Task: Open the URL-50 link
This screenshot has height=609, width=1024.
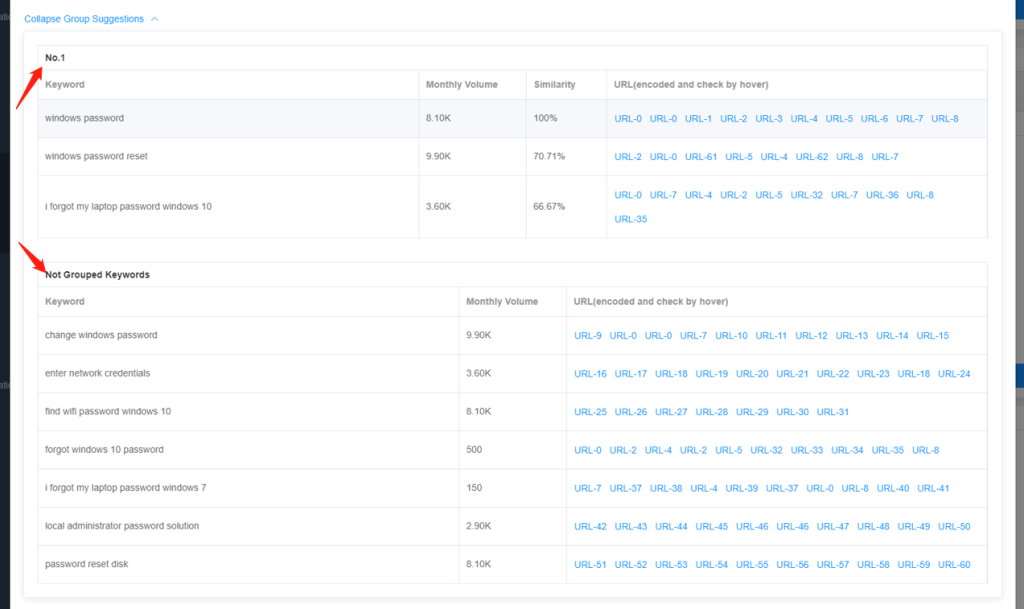Action: coord(954,527)
